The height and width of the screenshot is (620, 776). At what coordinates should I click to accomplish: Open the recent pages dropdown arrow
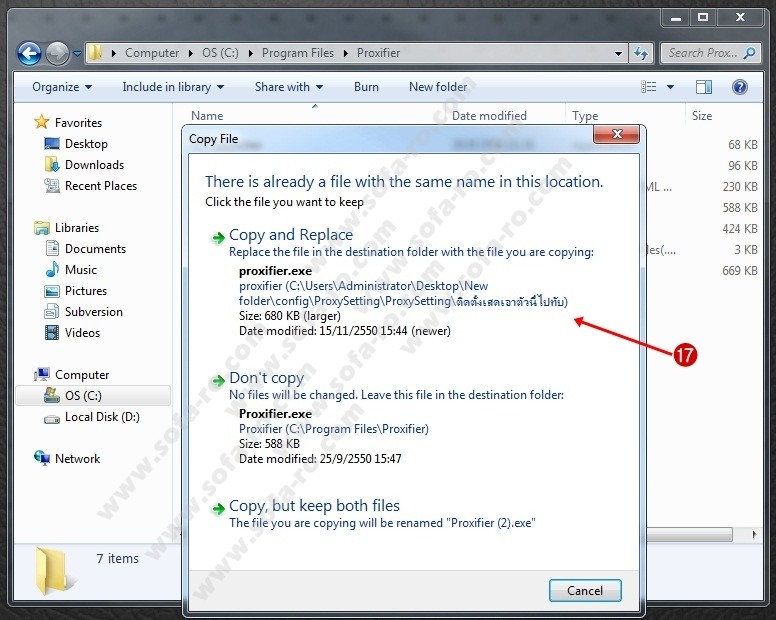(x=77, y=53)
